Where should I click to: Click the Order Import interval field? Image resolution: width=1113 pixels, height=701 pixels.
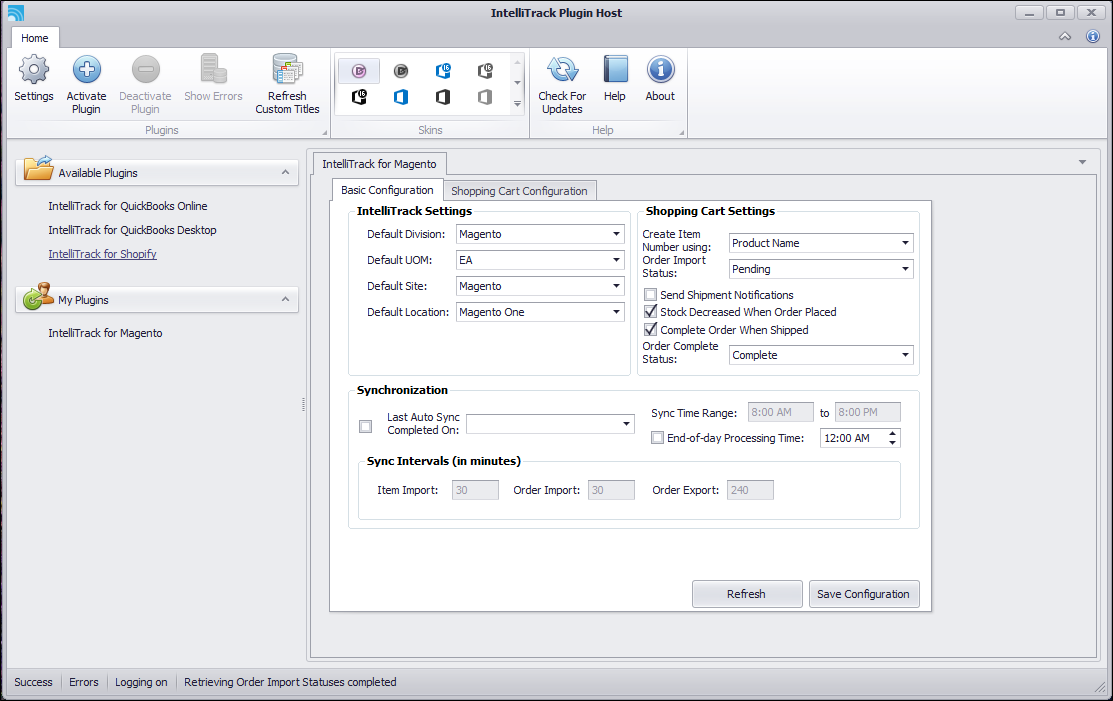611,490
